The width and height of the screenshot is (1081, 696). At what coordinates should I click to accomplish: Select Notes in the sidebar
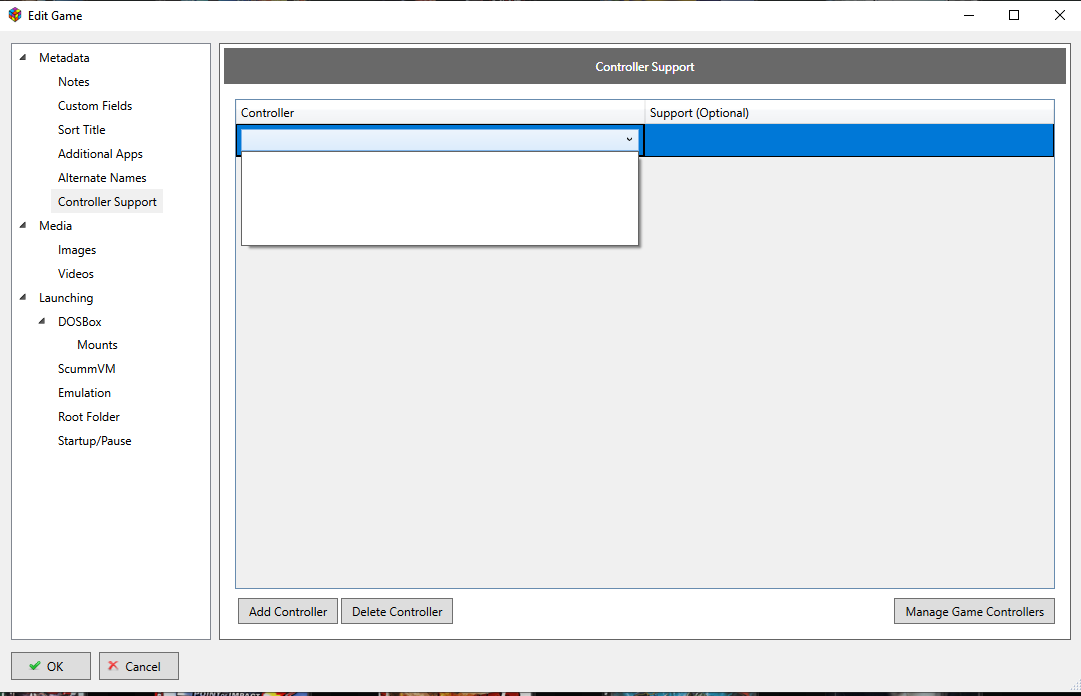point(74,82)
